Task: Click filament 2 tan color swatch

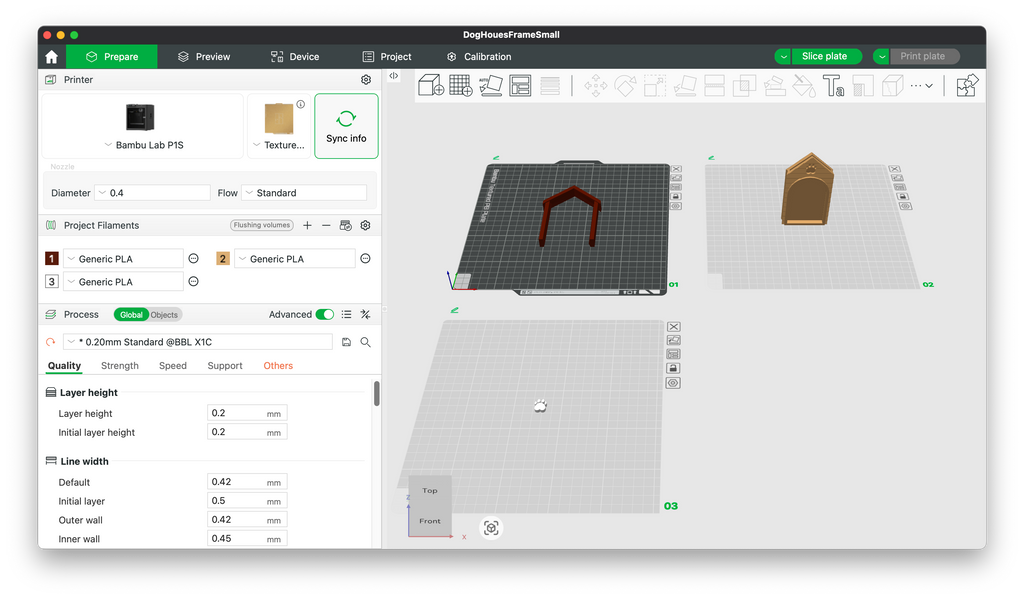Action: (223, 259)
